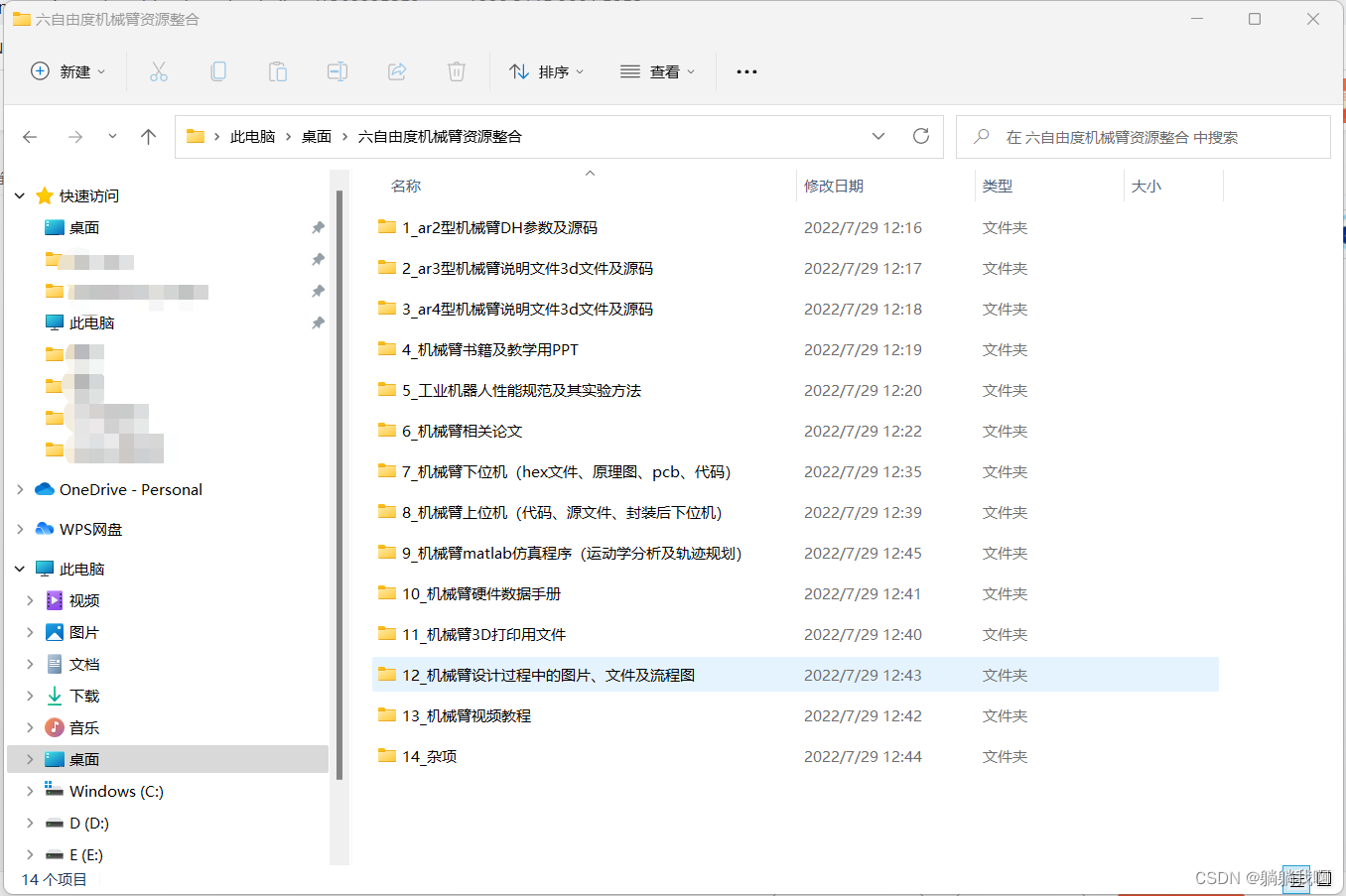Click the search box for this folder

point(1144,137)
